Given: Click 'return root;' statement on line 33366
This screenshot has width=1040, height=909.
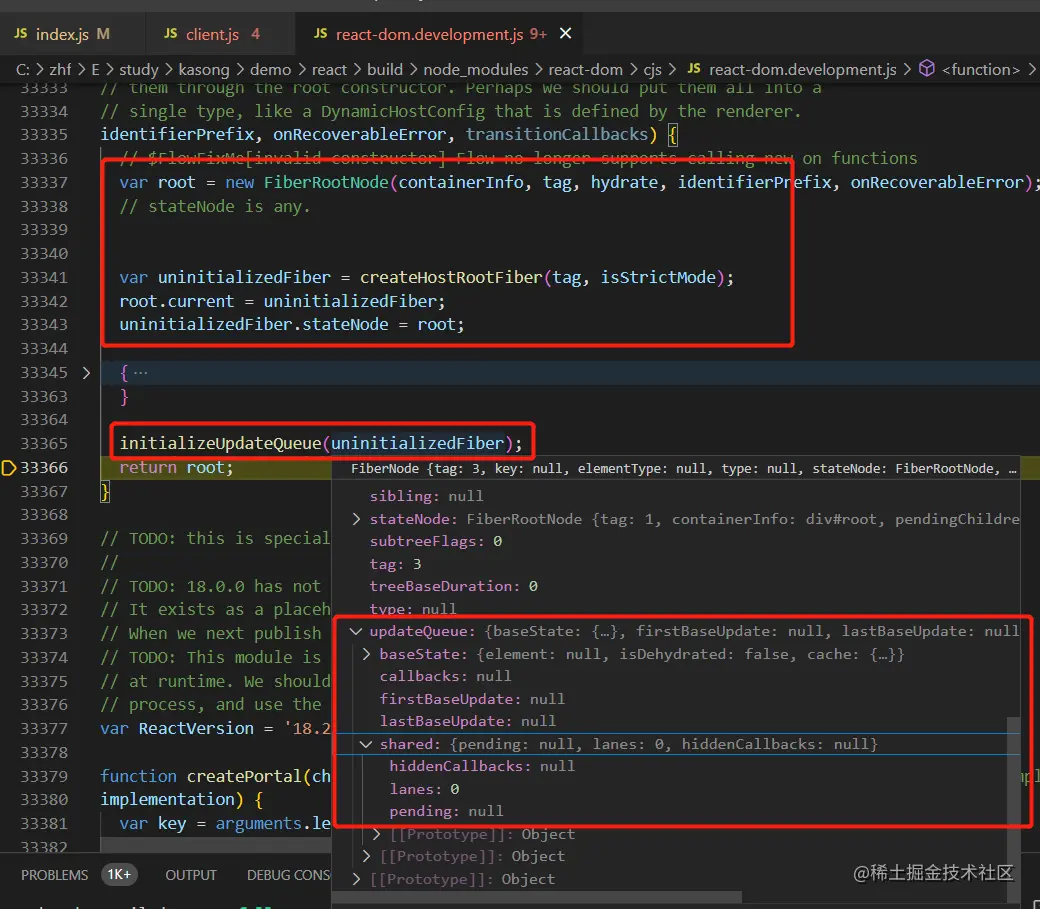Looking at the screenshot, I should (176, 468).
